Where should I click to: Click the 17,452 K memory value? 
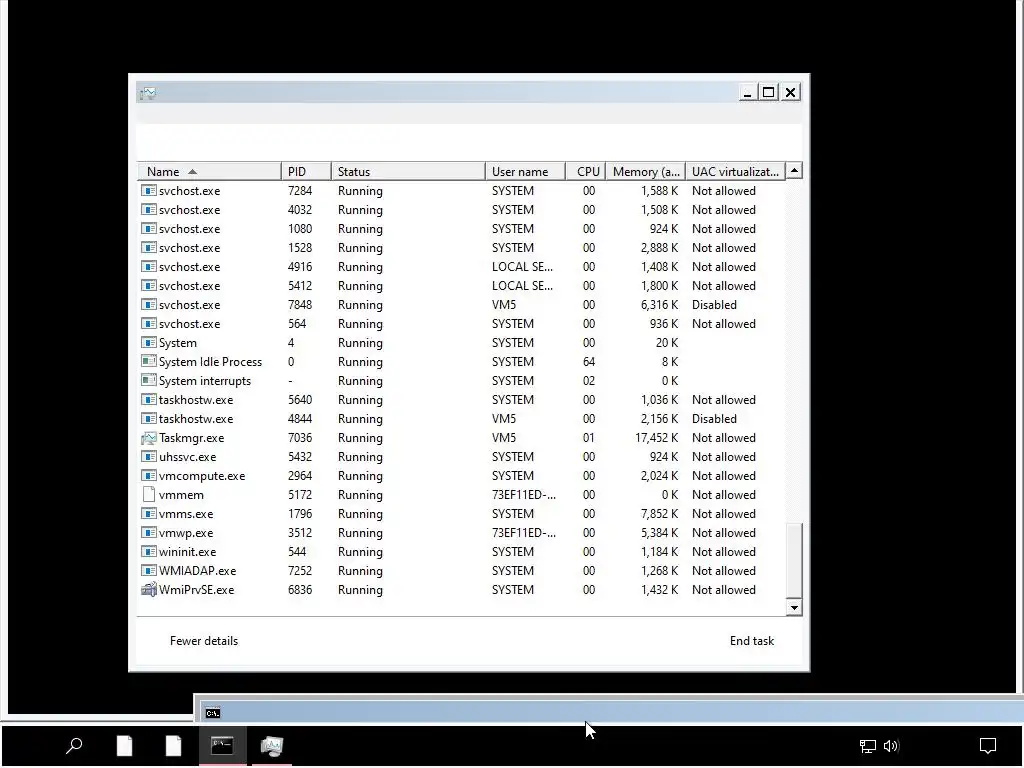[x=656, y=438]
